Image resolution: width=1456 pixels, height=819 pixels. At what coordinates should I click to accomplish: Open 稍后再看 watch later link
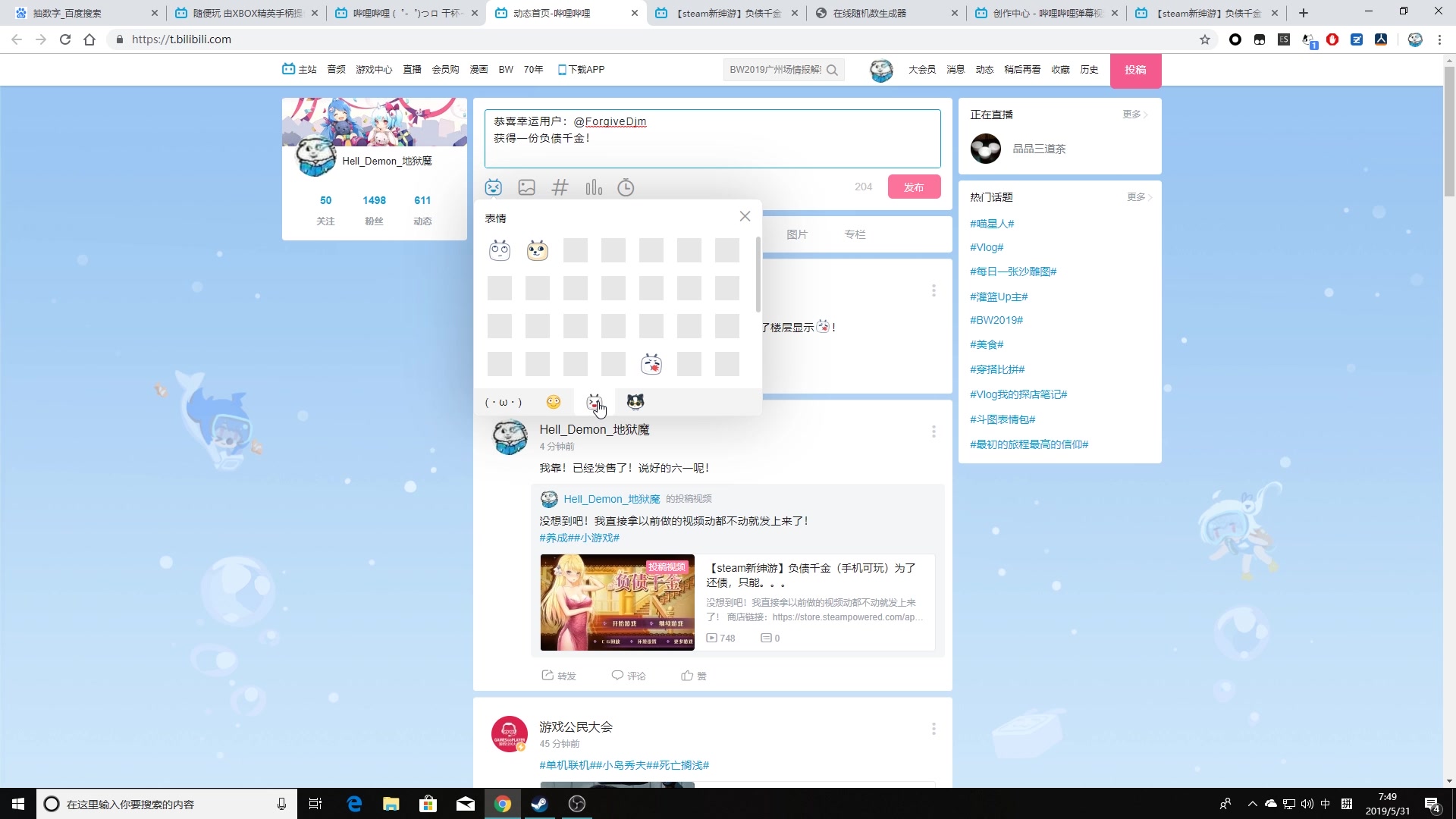tap(1022, 70)
